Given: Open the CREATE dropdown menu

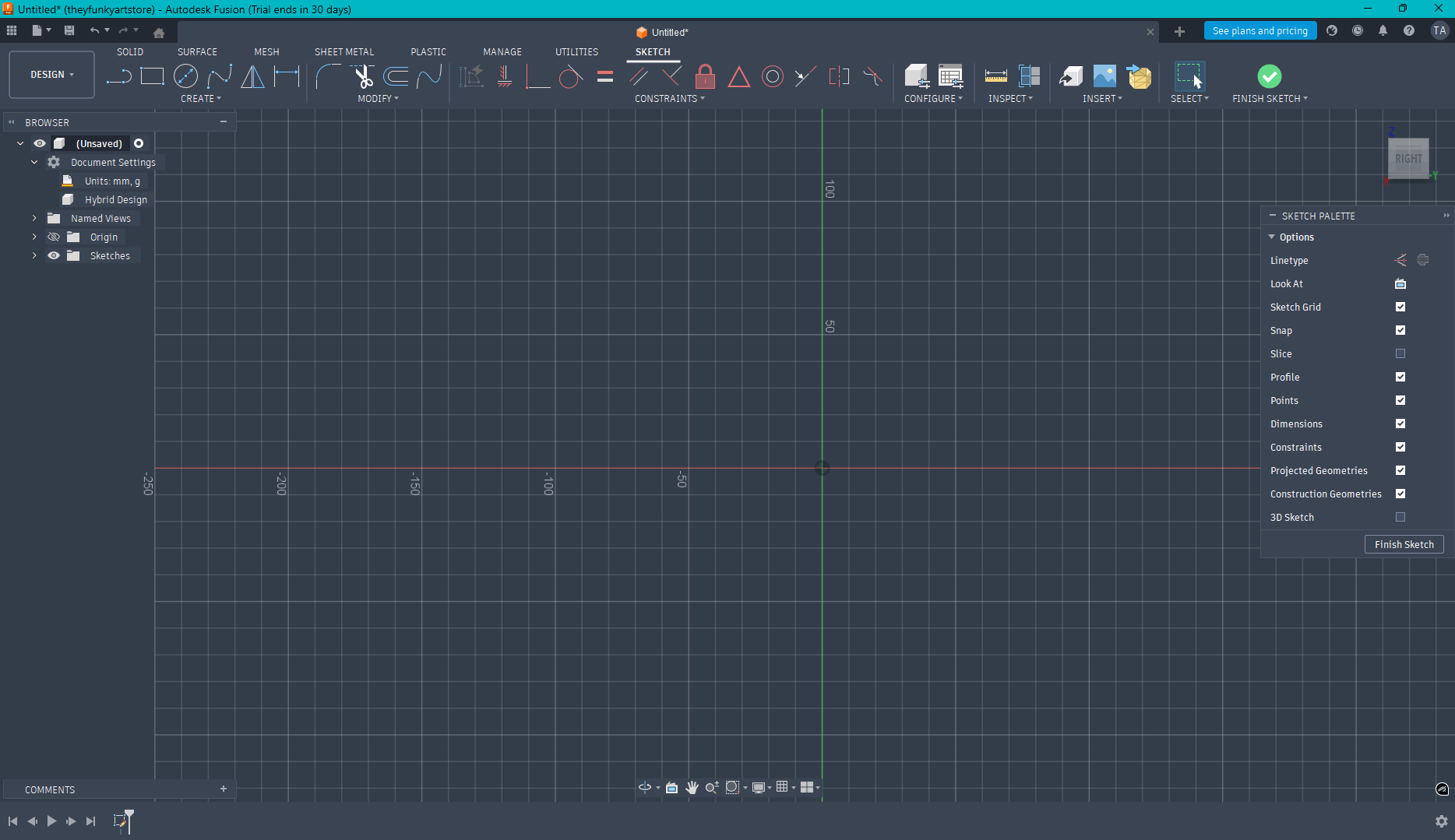Looking at the screenshot, I should [x=201, y=99].
